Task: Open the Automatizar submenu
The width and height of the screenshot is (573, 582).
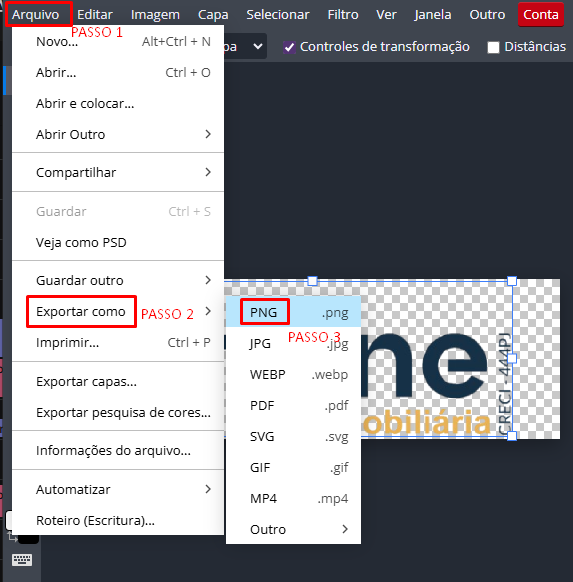Action: click(x=118, y=490)
